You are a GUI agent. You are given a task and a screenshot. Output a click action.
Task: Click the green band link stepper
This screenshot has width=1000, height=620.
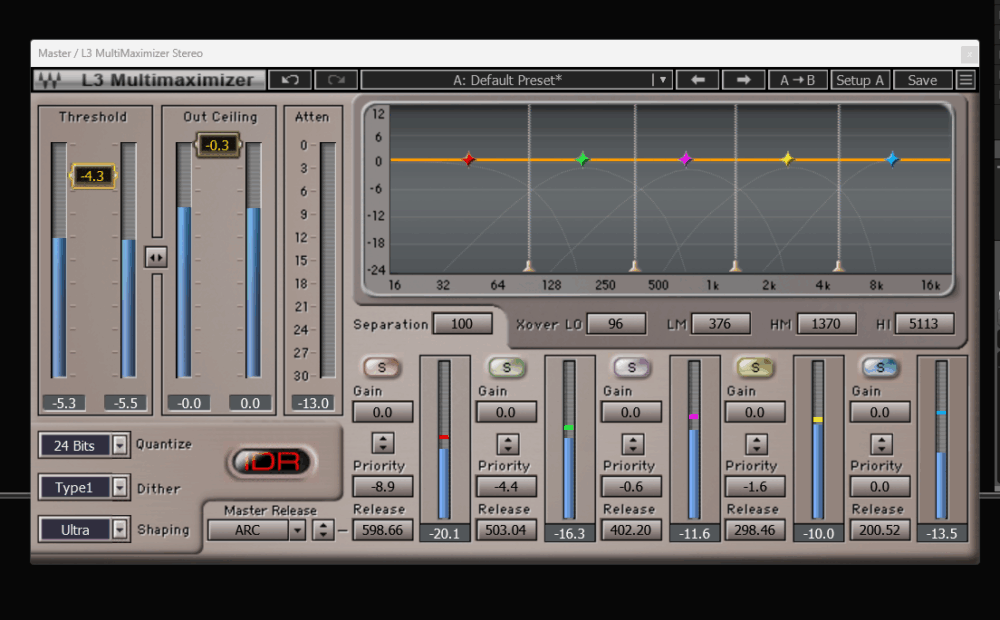(x=508, y=443)
